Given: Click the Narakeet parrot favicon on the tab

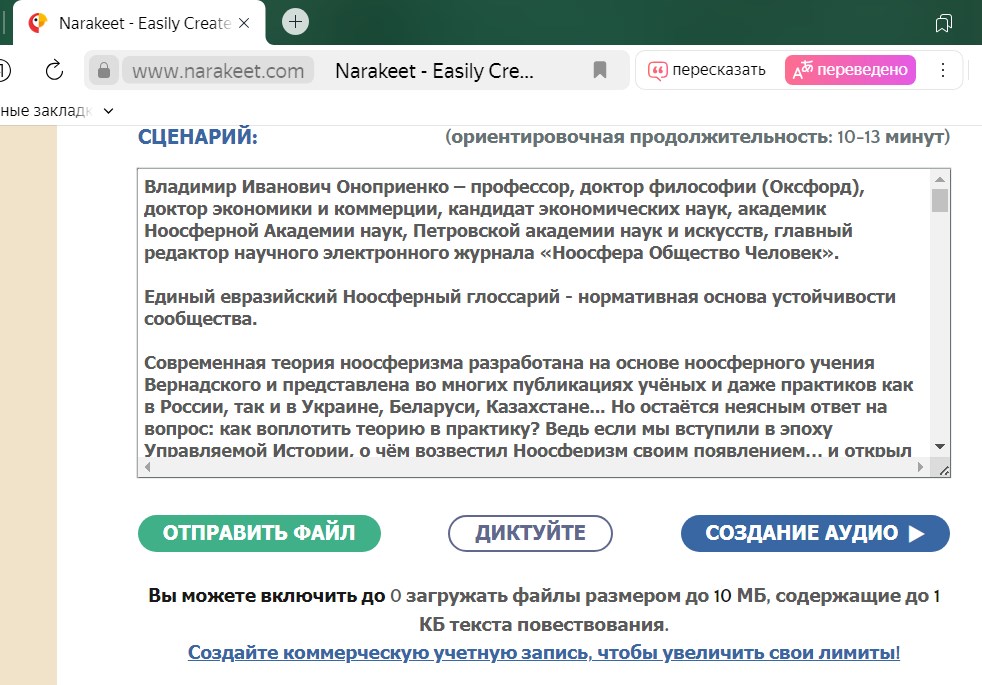Looking at the screenshot, I should coord(38,23).
